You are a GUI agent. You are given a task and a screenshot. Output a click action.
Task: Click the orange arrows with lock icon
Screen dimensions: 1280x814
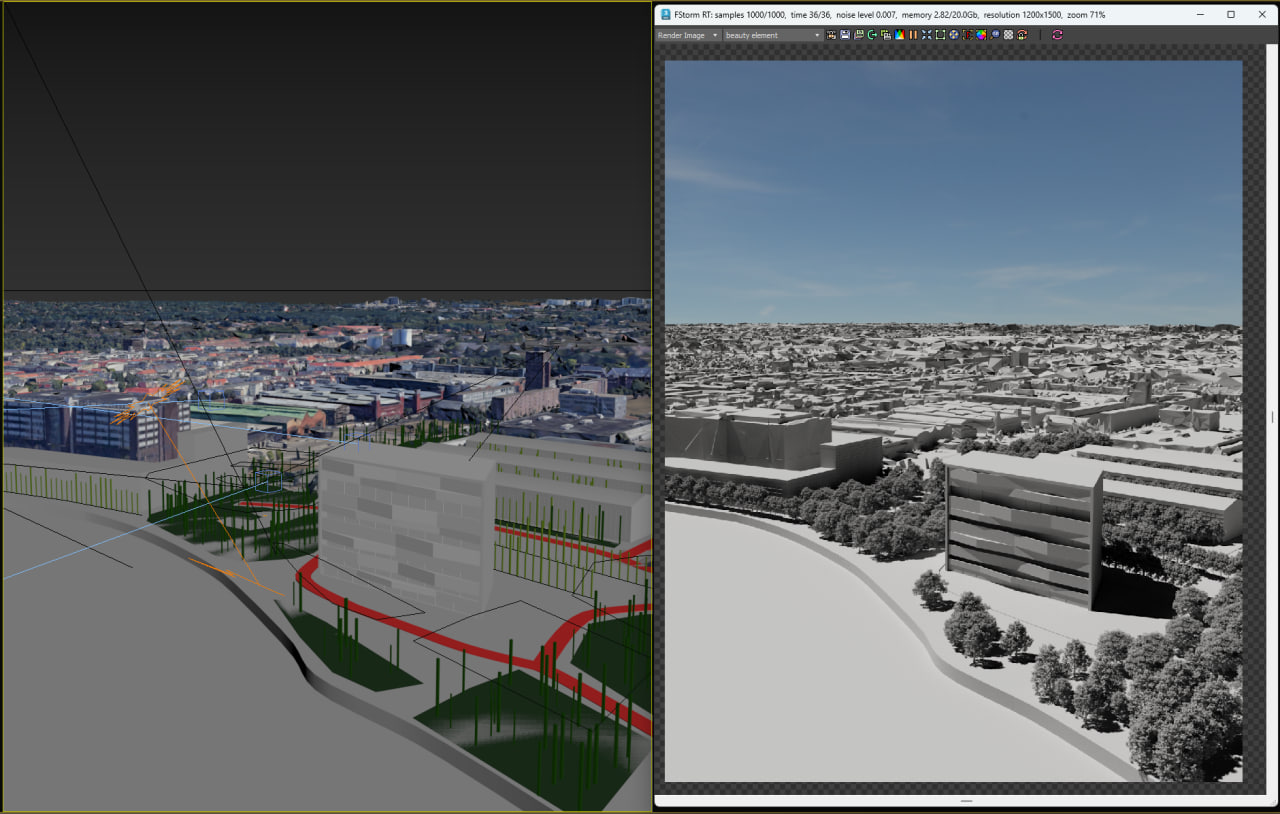[1022, 35]
